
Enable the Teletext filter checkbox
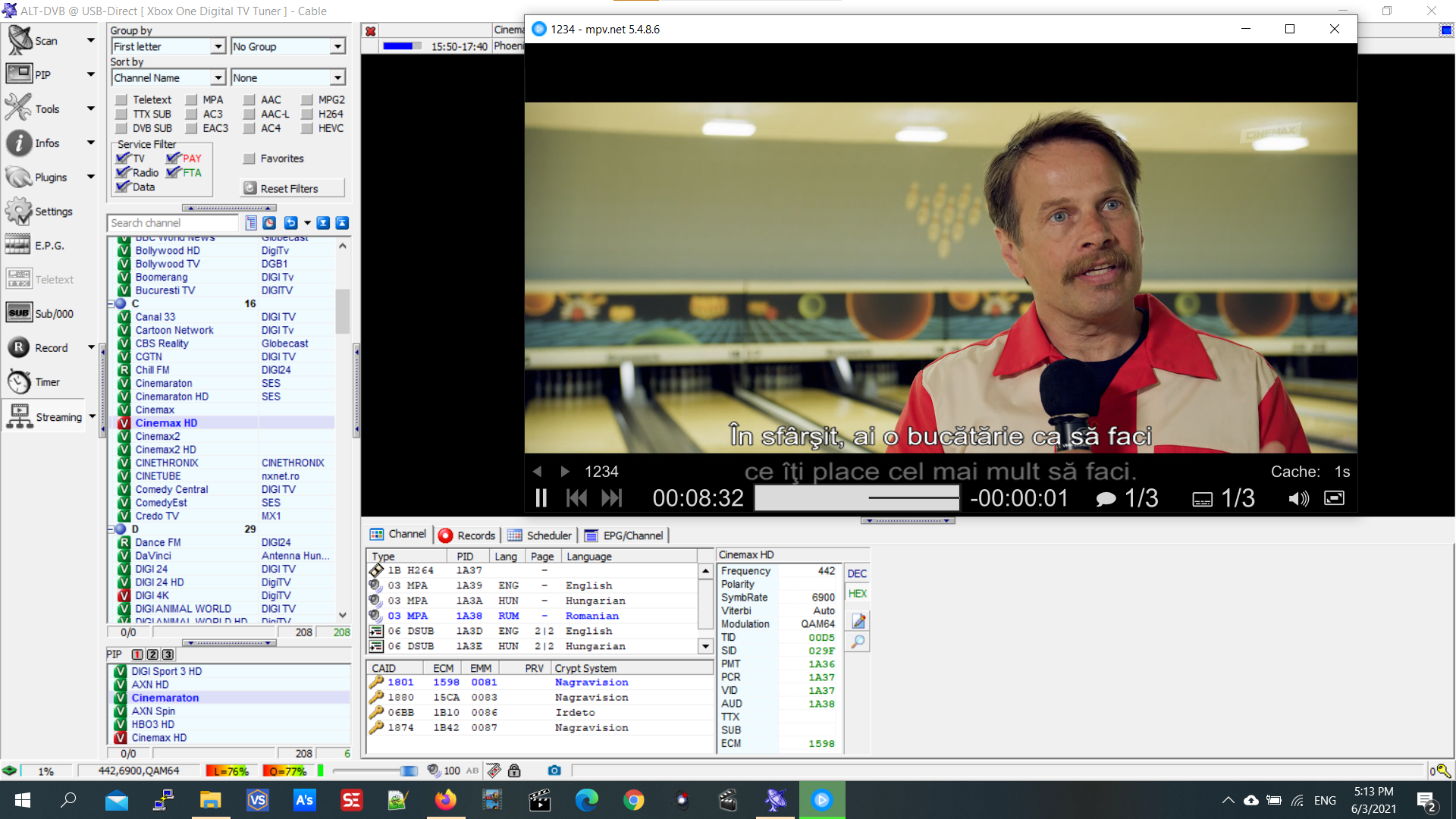click(121, 100)
